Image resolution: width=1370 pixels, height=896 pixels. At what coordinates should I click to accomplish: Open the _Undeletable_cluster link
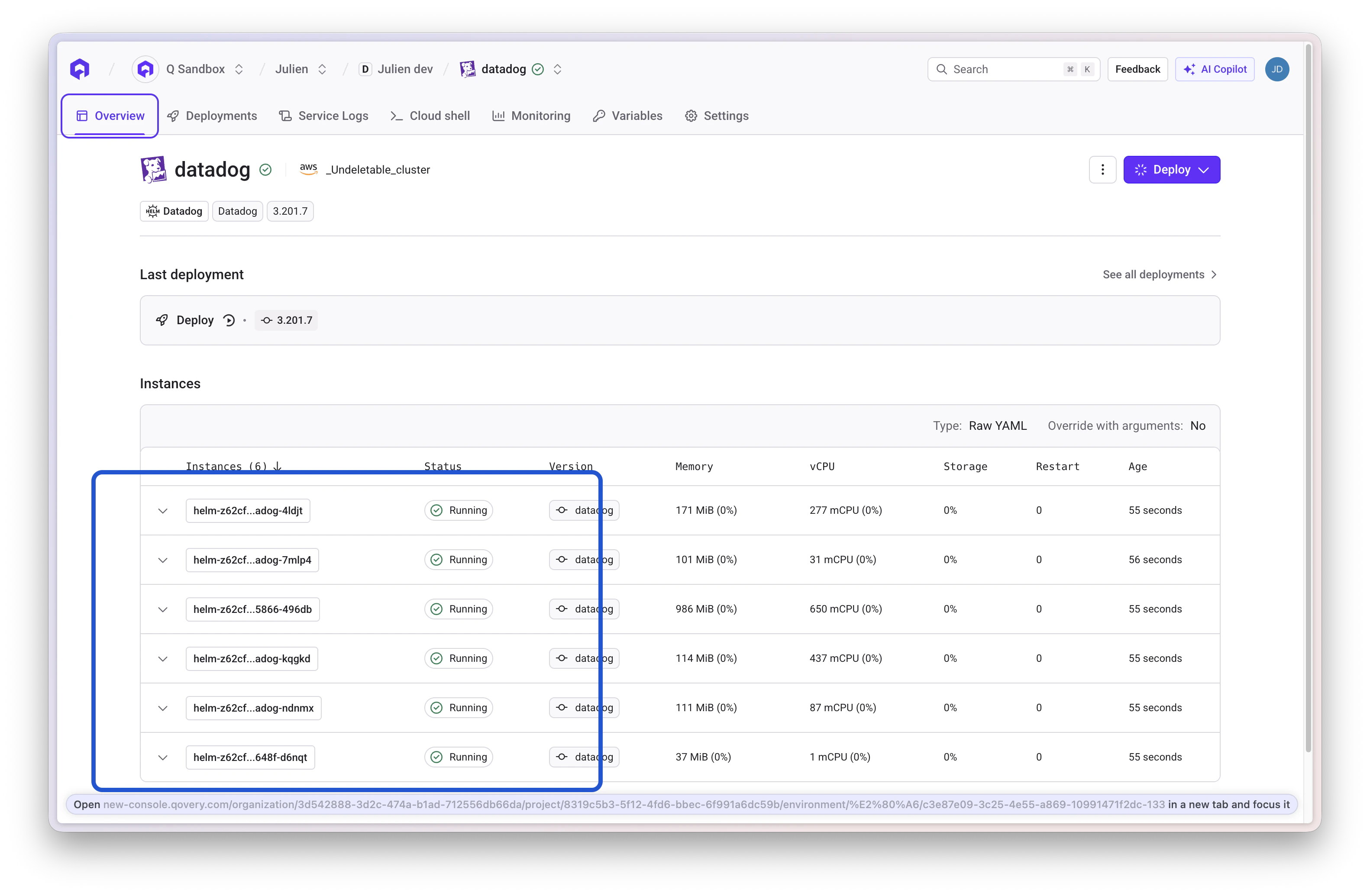click(378, 170)
